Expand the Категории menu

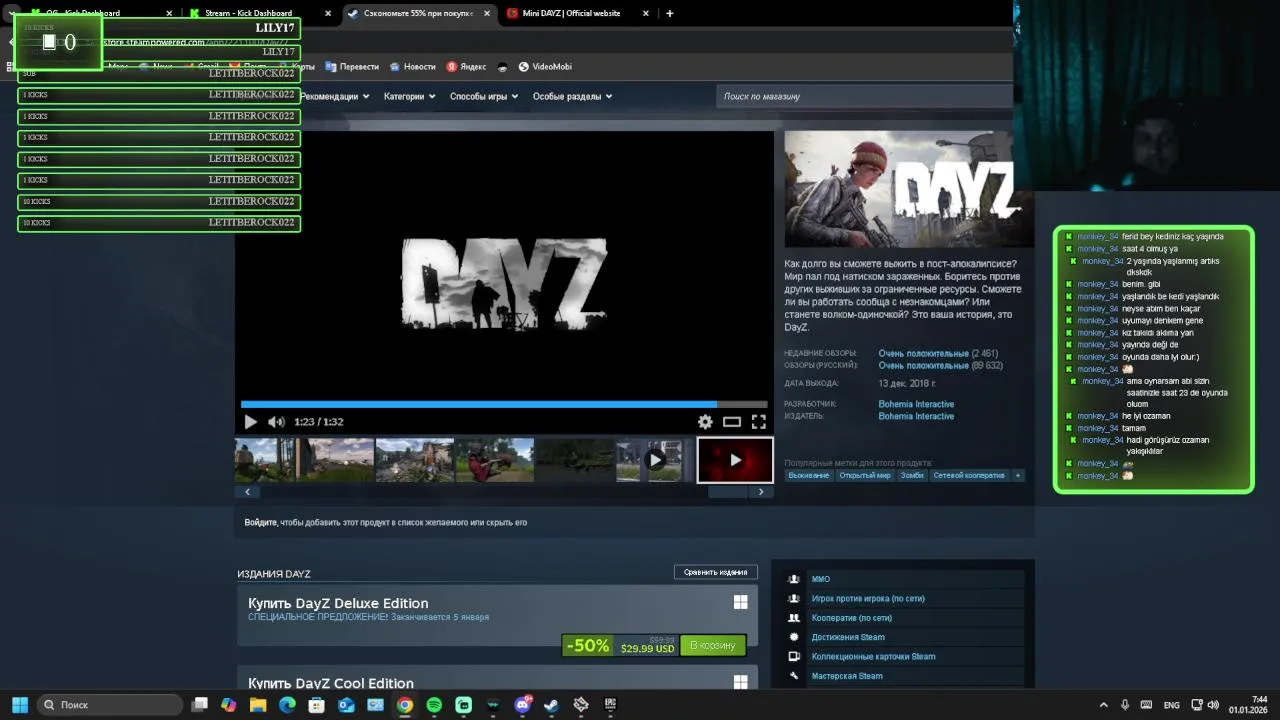pos(409,97)
